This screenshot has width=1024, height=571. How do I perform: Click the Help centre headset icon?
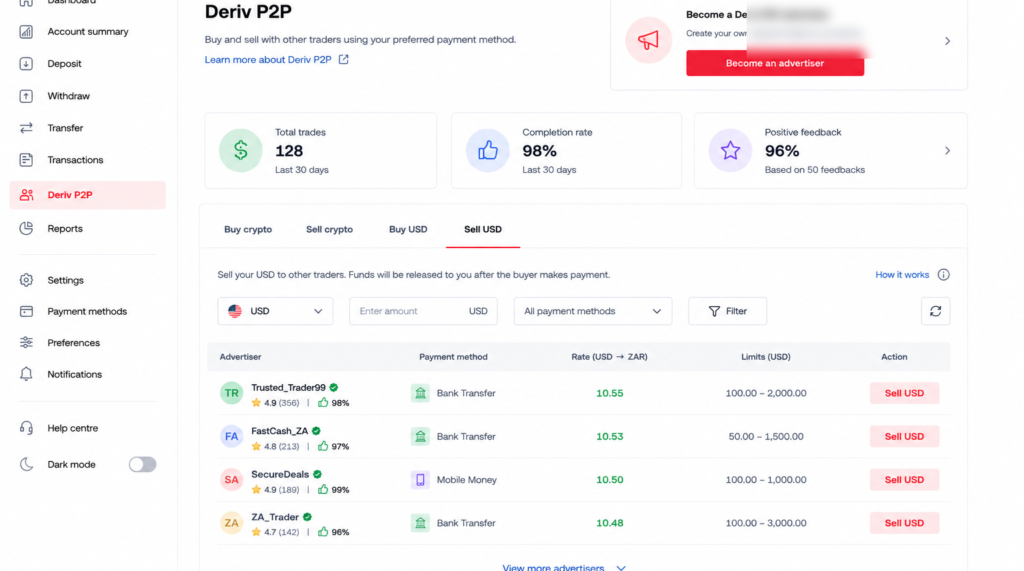[26, 428]
